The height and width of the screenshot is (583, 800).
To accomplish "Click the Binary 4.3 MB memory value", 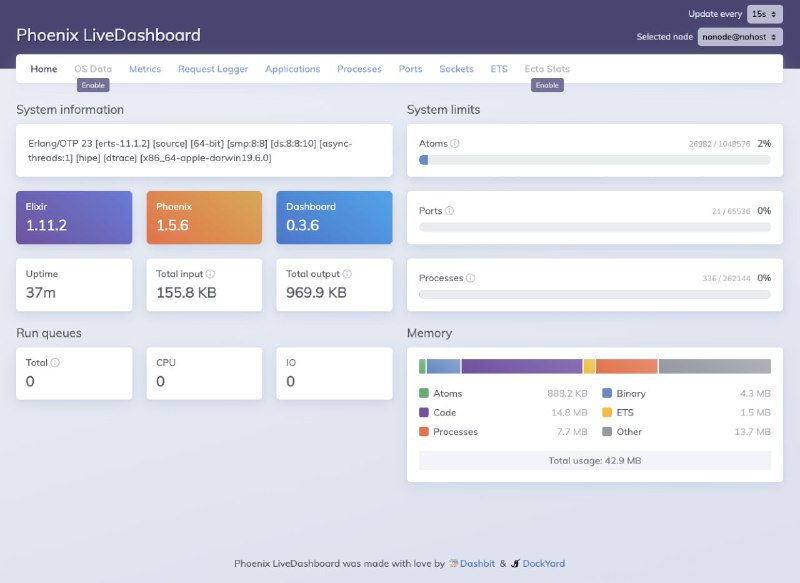I will point(755,393).
